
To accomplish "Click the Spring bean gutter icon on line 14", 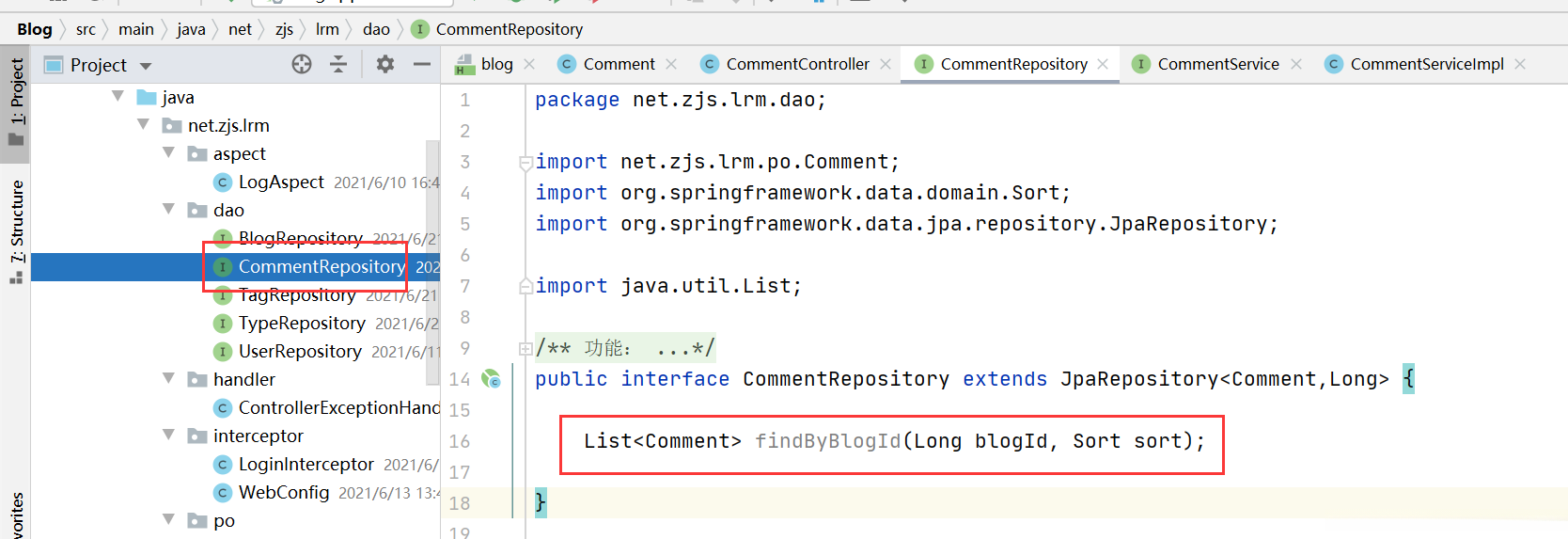I will (x=491, y=379).
